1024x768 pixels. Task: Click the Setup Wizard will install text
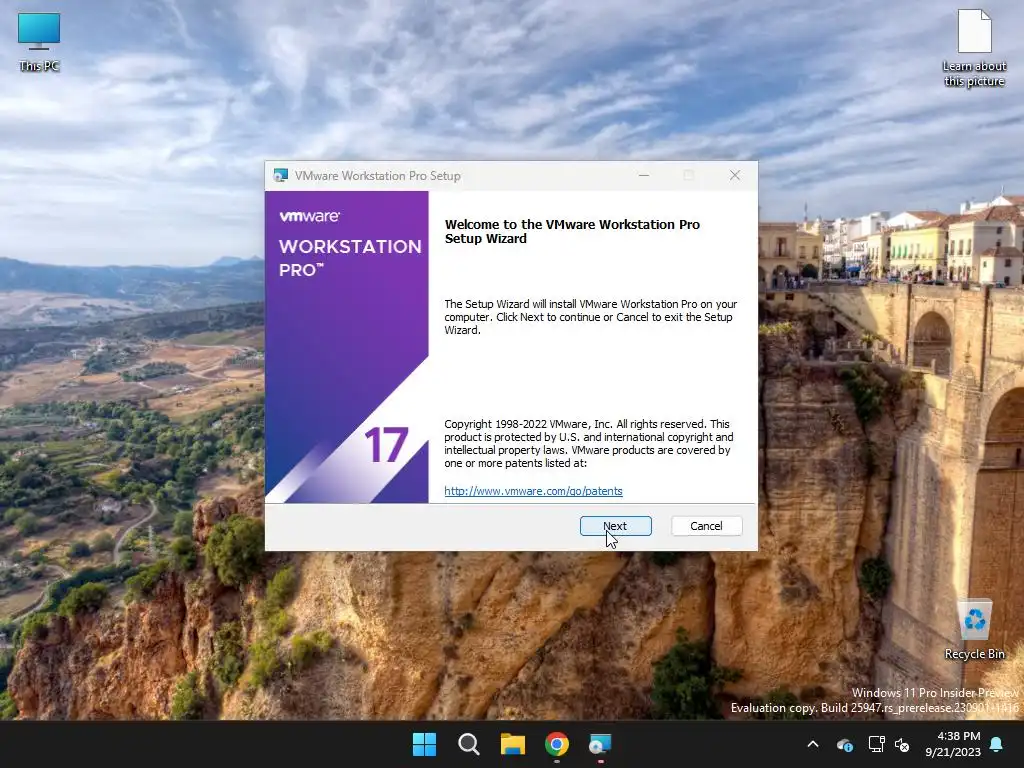pos(590,317)
